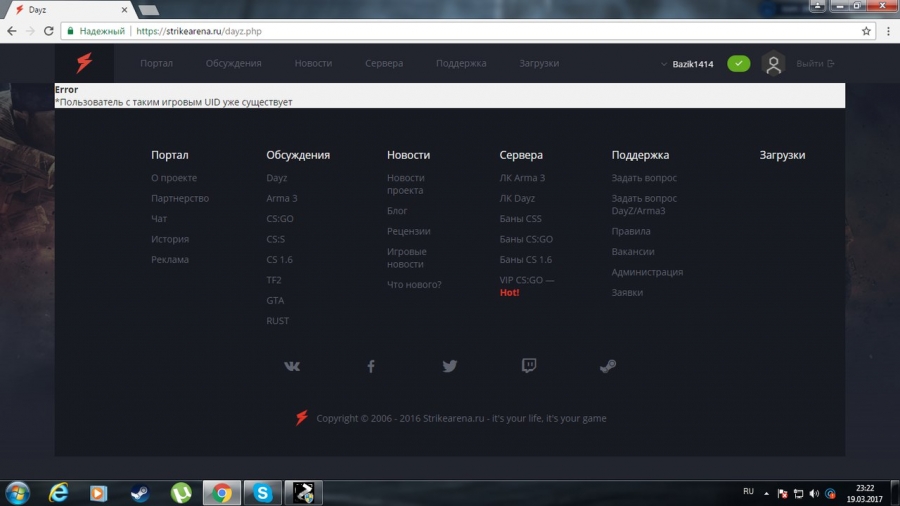900x506 pixels.
Task: Open the Рецензии link
Action: click(x=409, y=231)
